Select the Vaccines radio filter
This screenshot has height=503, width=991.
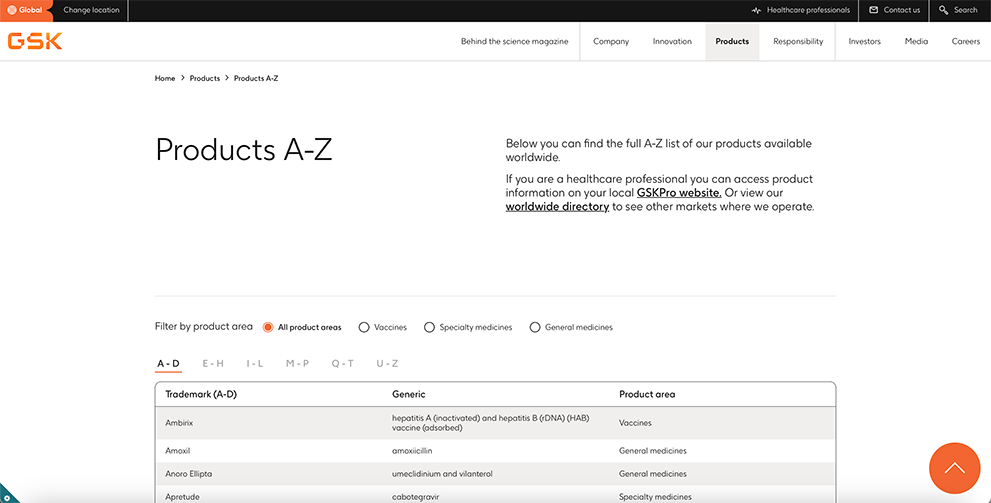pos(363,327)
